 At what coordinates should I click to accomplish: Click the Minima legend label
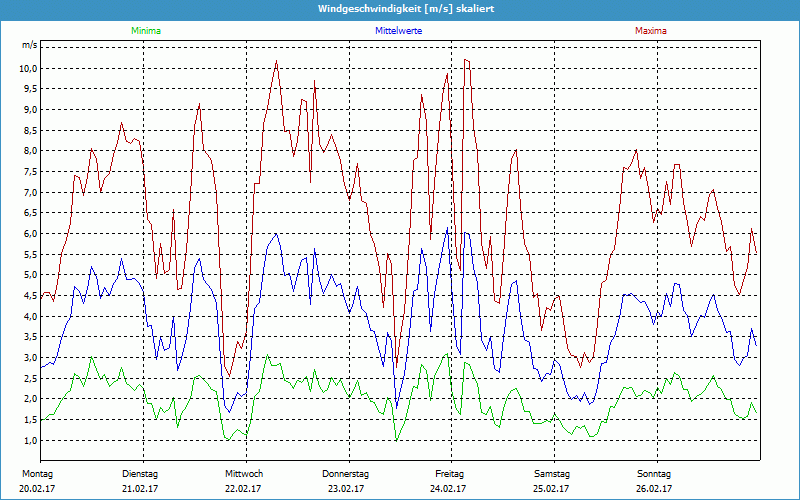tap(146, 31)
